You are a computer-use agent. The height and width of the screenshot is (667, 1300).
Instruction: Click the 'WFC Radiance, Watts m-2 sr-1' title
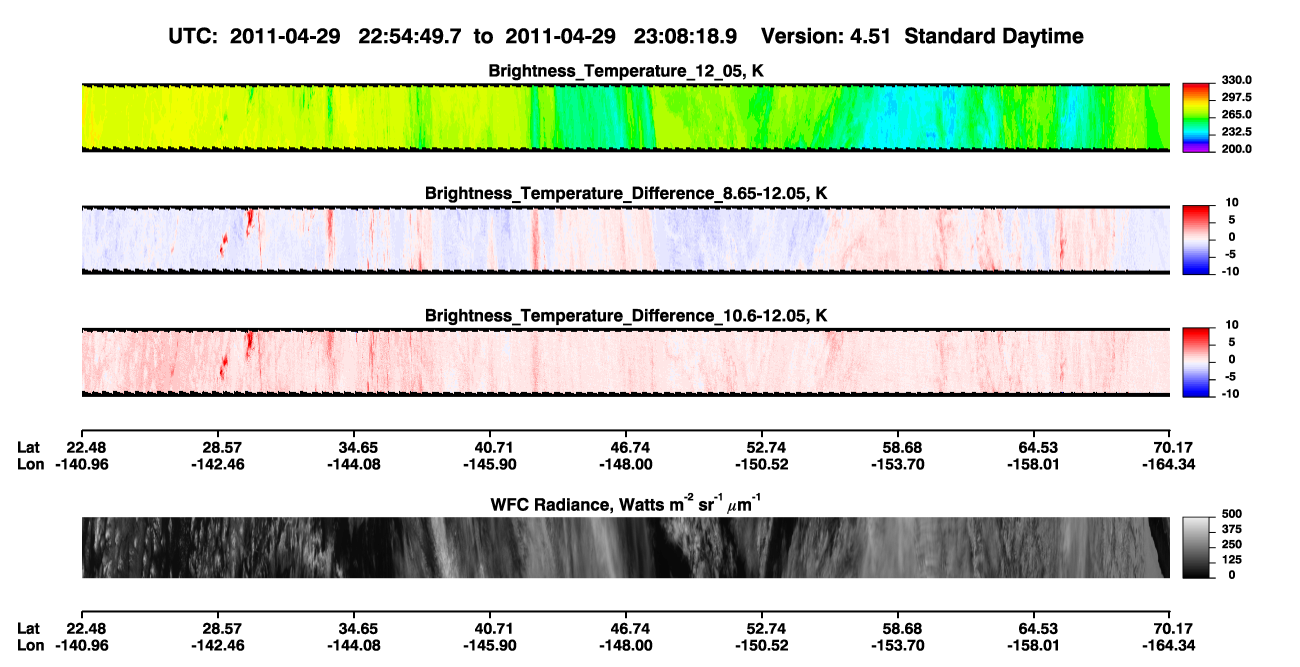pos(626,503)
